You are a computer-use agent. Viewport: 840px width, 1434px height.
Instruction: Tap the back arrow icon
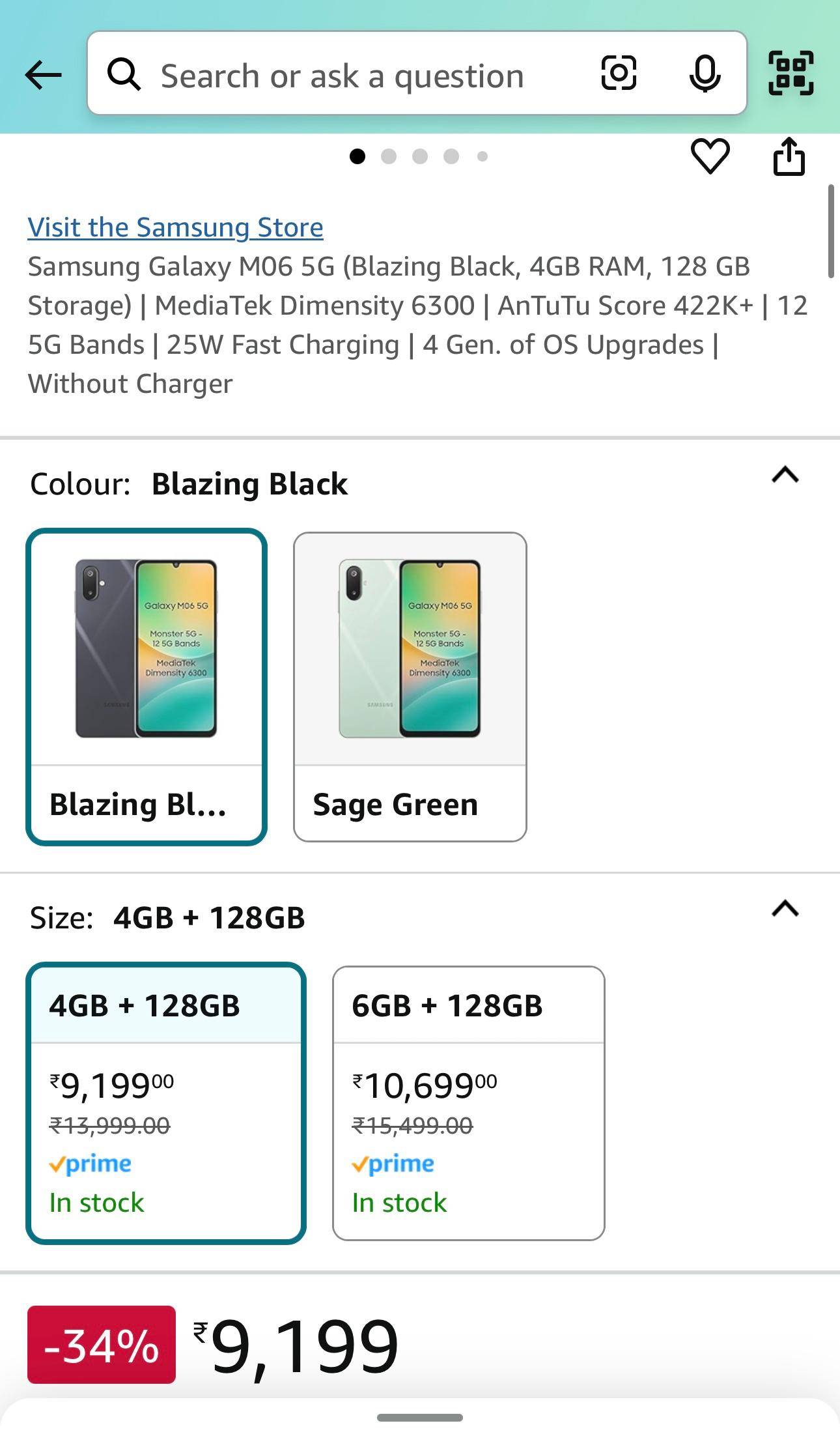[44, 75]
